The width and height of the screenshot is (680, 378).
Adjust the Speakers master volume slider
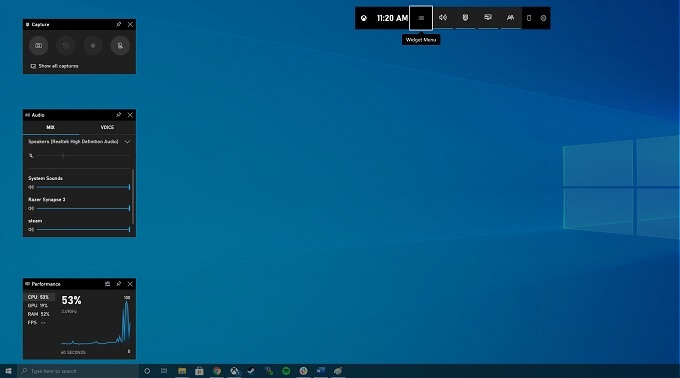(x=83, y=156)
